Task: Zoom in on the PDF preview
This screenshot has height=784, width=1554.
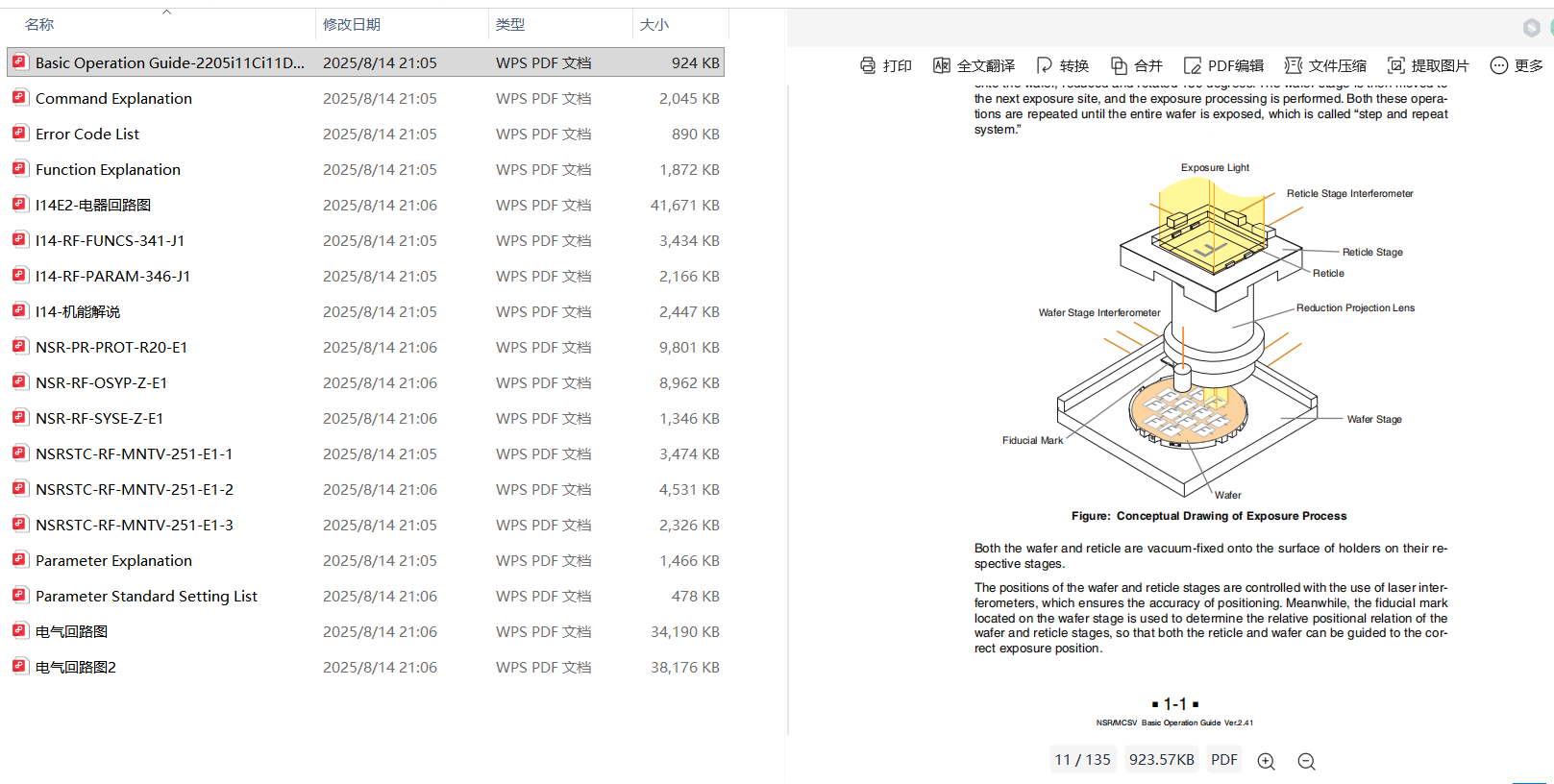Action: point(1267,761)
